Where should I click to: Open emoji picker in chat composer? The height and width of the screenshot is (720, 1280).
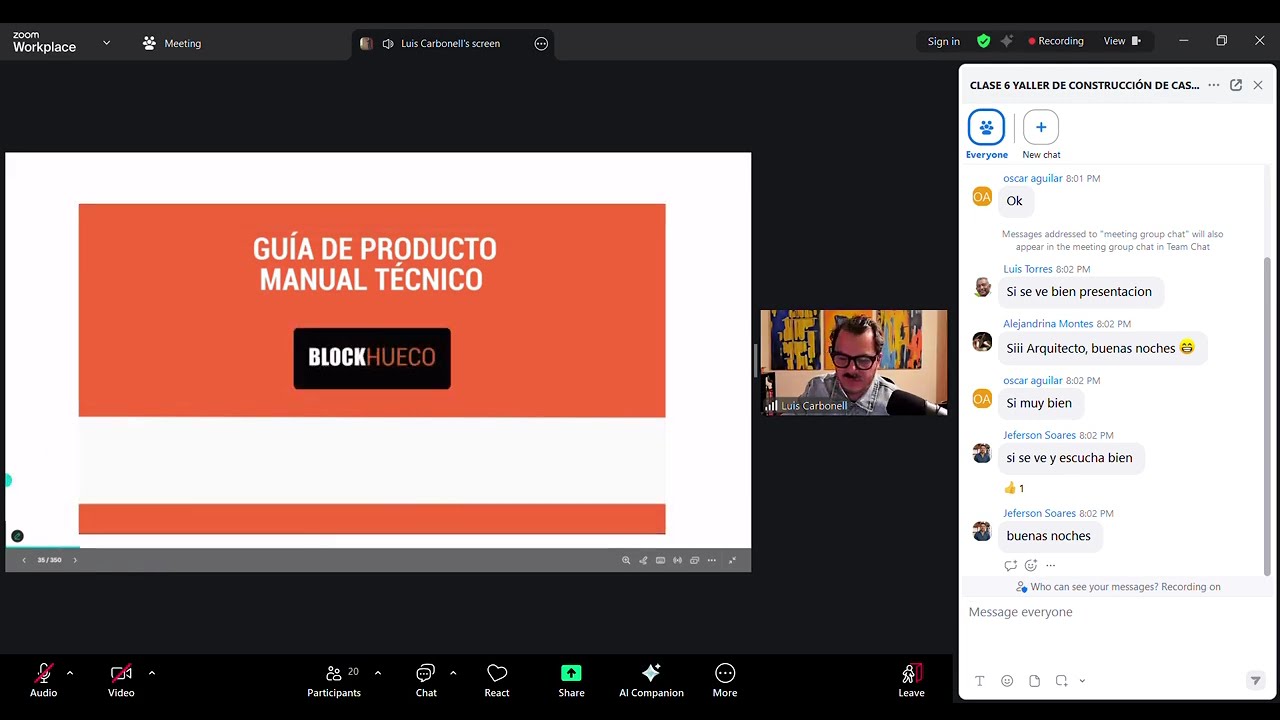[x=1007, y=681]
